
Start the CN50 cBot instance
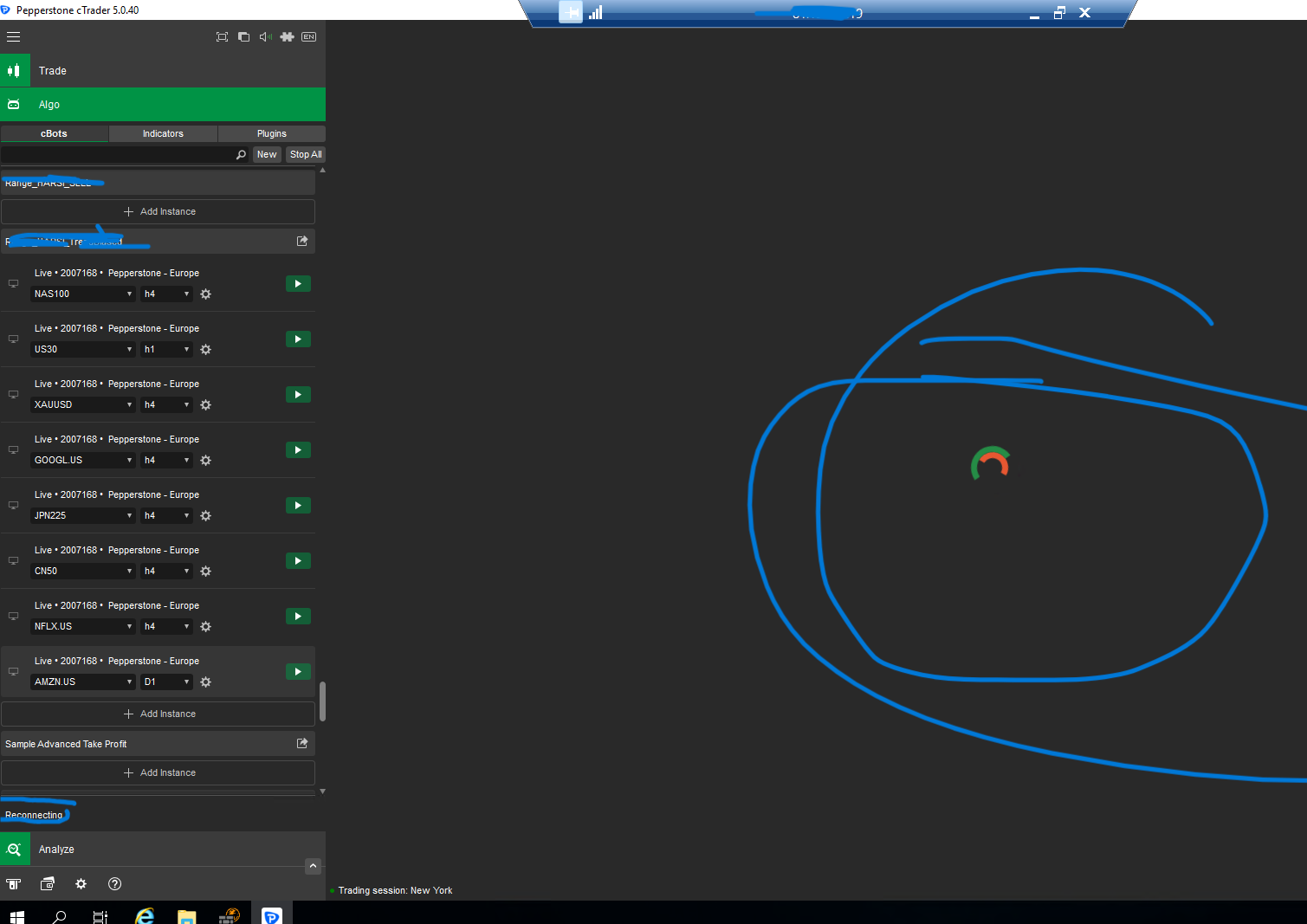pos(298,561)
